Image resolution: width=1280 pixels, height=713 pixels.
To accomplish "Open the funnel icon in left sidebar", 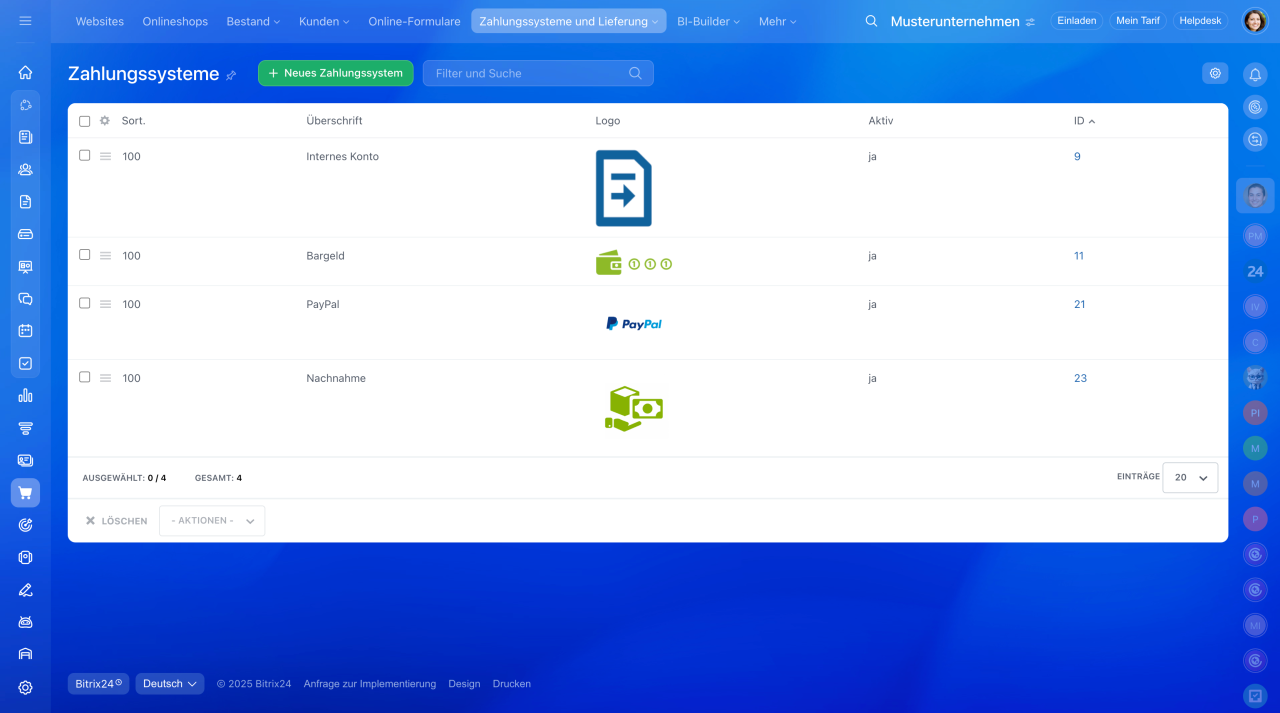I will (25, 428).
